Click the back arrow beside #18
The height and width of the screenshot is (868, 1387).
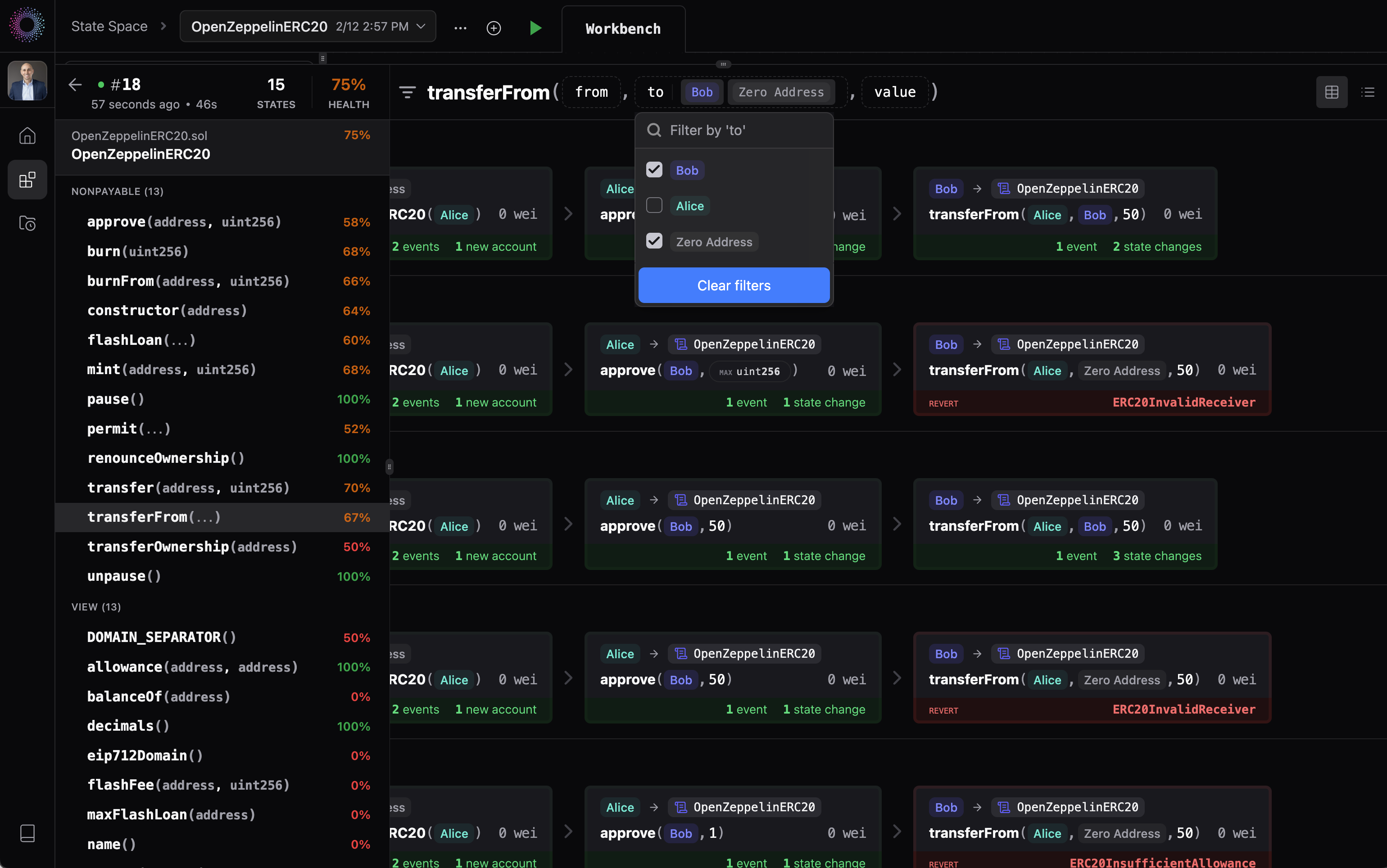point(75,85)
